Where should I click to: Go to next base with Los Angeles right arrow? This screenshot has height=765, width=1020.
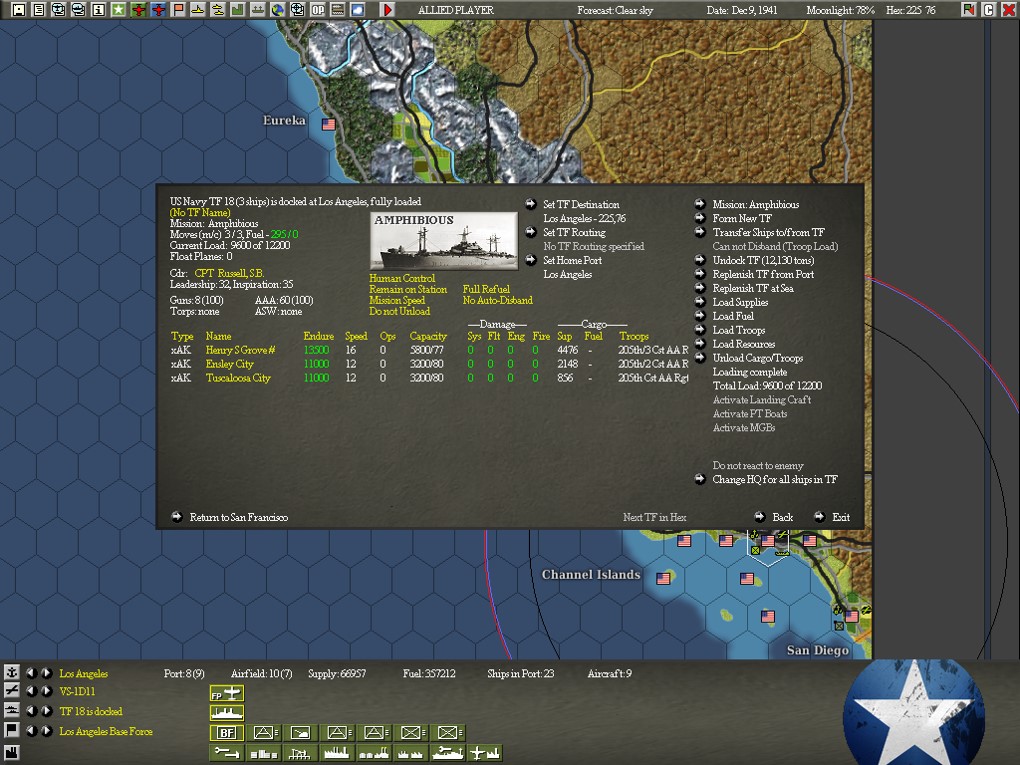click(x=46, y=673)
